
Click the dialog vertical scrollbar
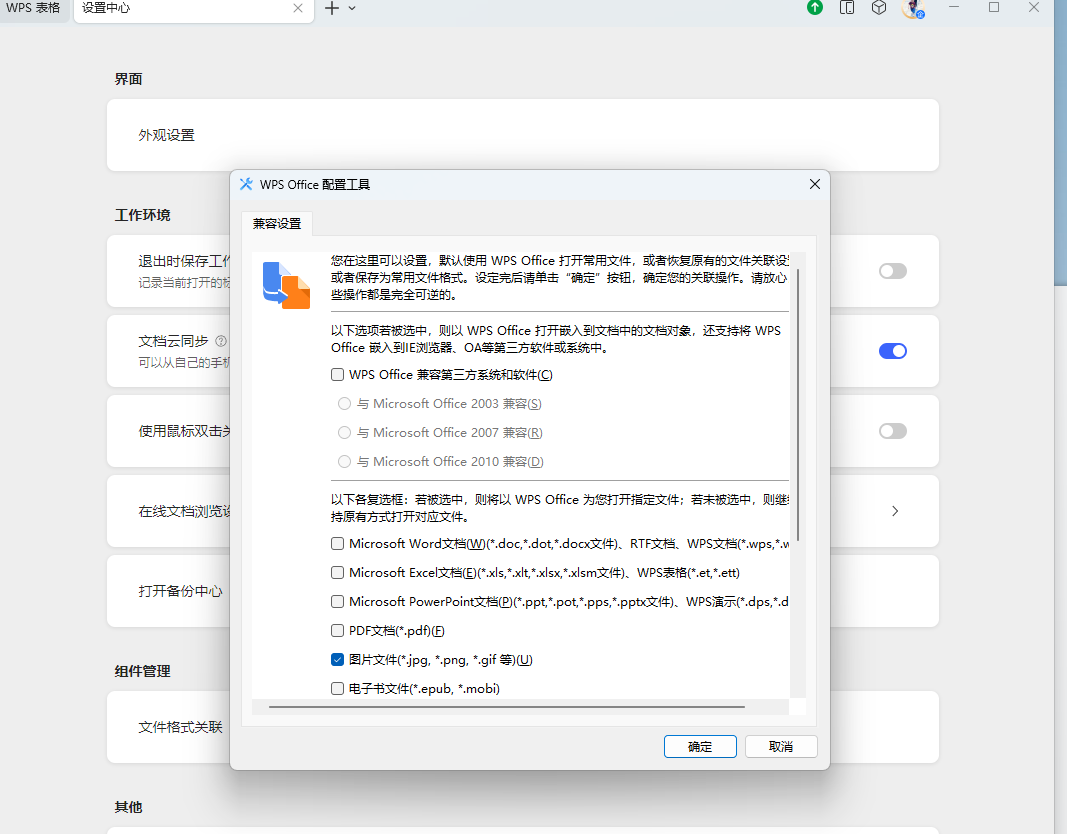(798, 405)
